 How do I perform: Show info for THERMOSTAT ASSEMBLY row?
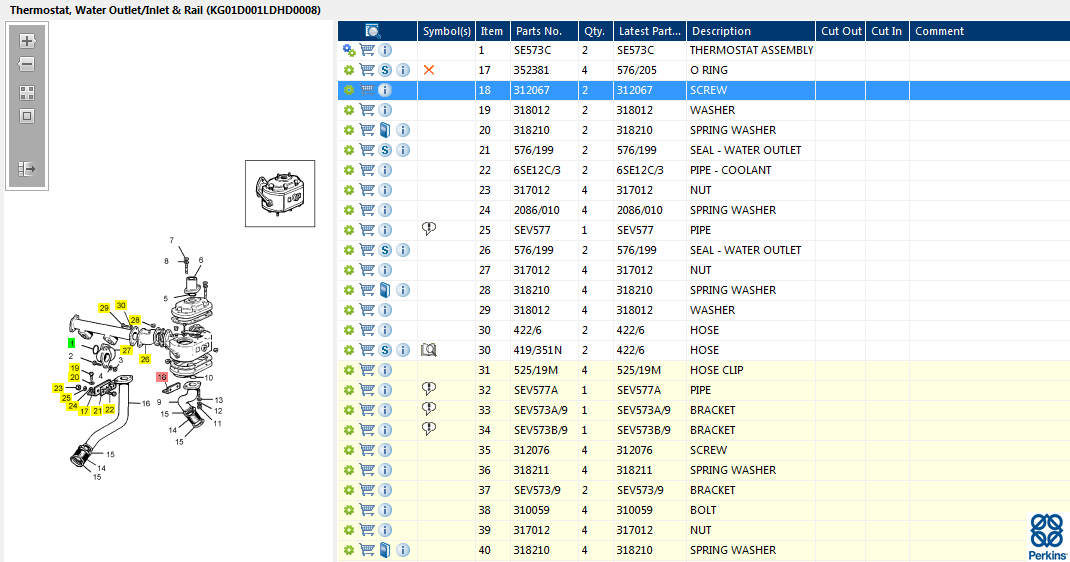coord(385,50)
